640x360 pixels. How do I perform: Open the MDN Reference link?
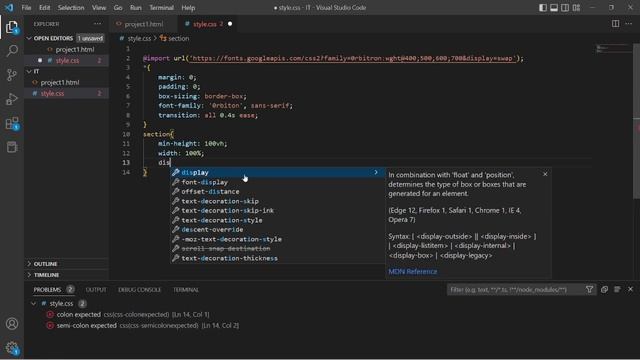(413, 271)
